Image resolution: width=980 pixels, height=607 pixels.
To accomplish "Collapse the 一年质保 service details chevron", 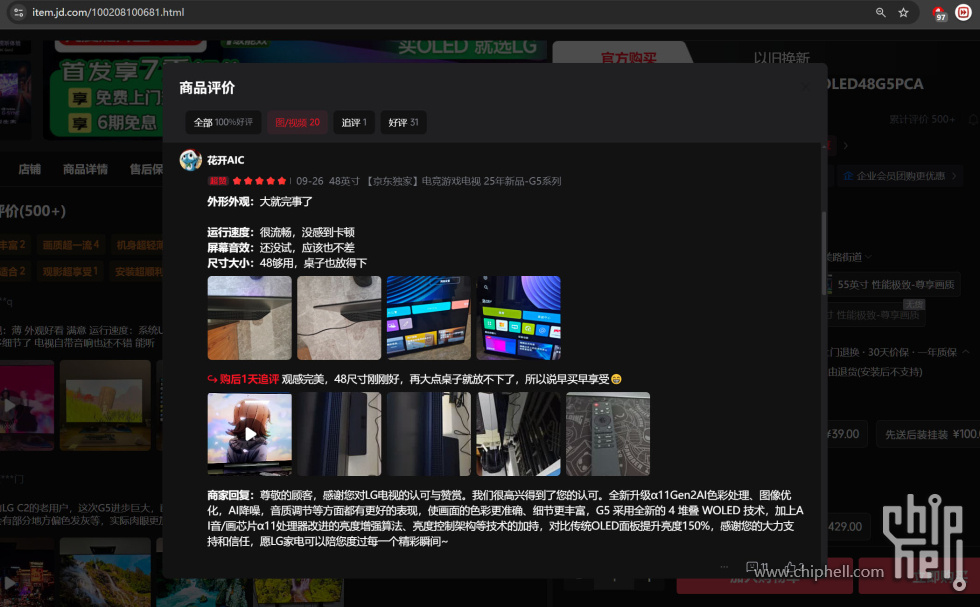I will tap(966, 352).
